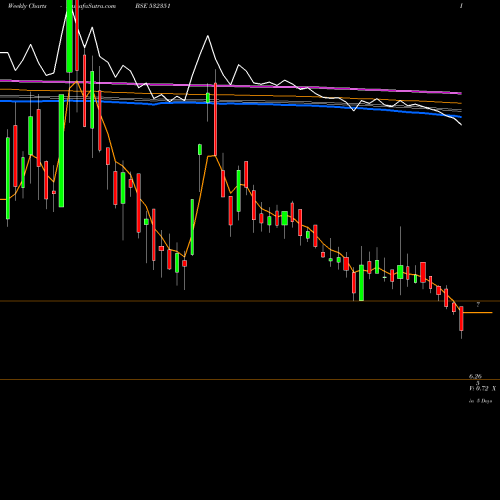The image size is (500, 500).
Task: Click the 'BSE 532351' symbol label
Action: [153, 6]
